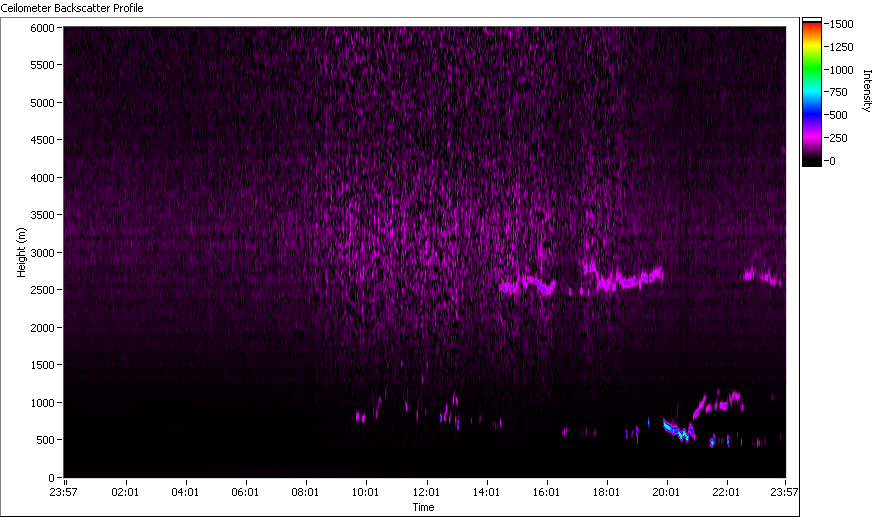Select the 2500 height axis label
This screenshot has width=876, height=517.
click(x=42, y=290)
